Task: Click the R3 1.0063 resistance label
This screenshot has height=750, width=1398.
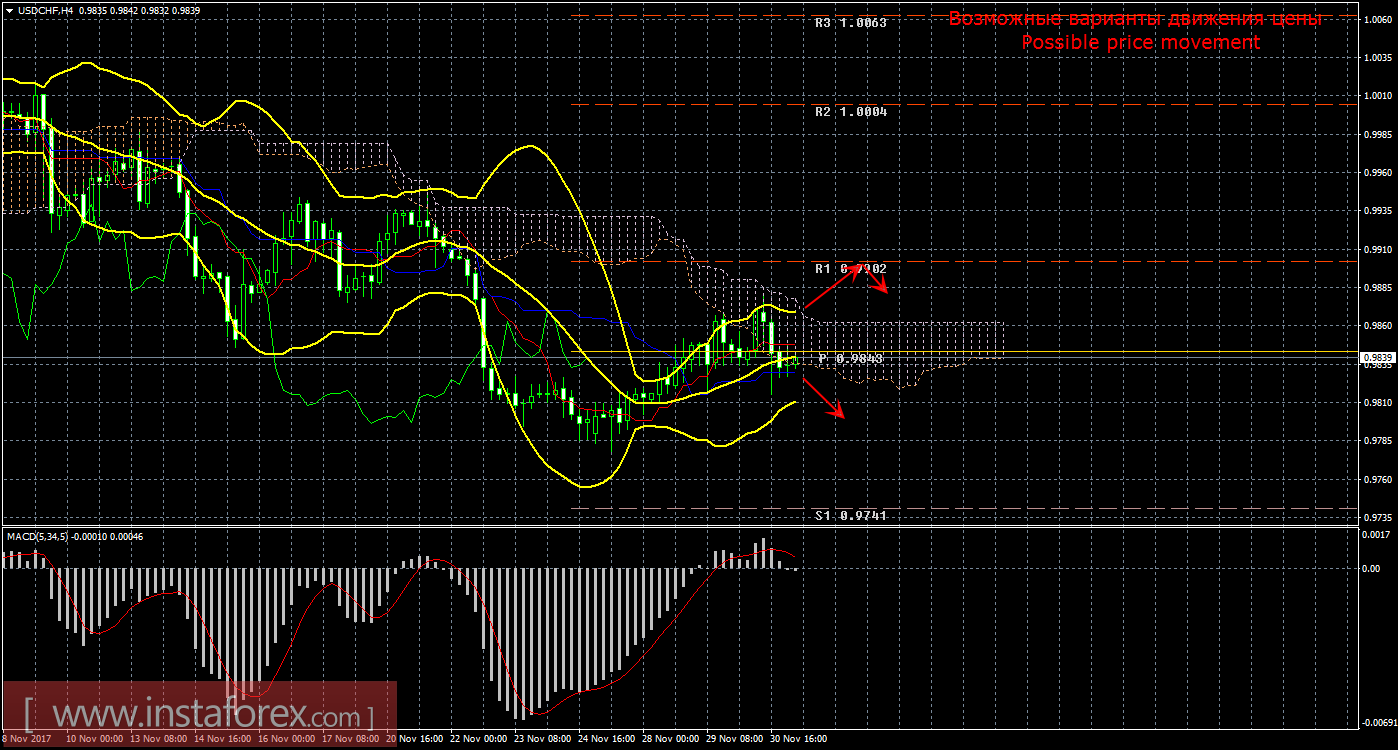Action: pyautogui.click(x=850, y=22)
